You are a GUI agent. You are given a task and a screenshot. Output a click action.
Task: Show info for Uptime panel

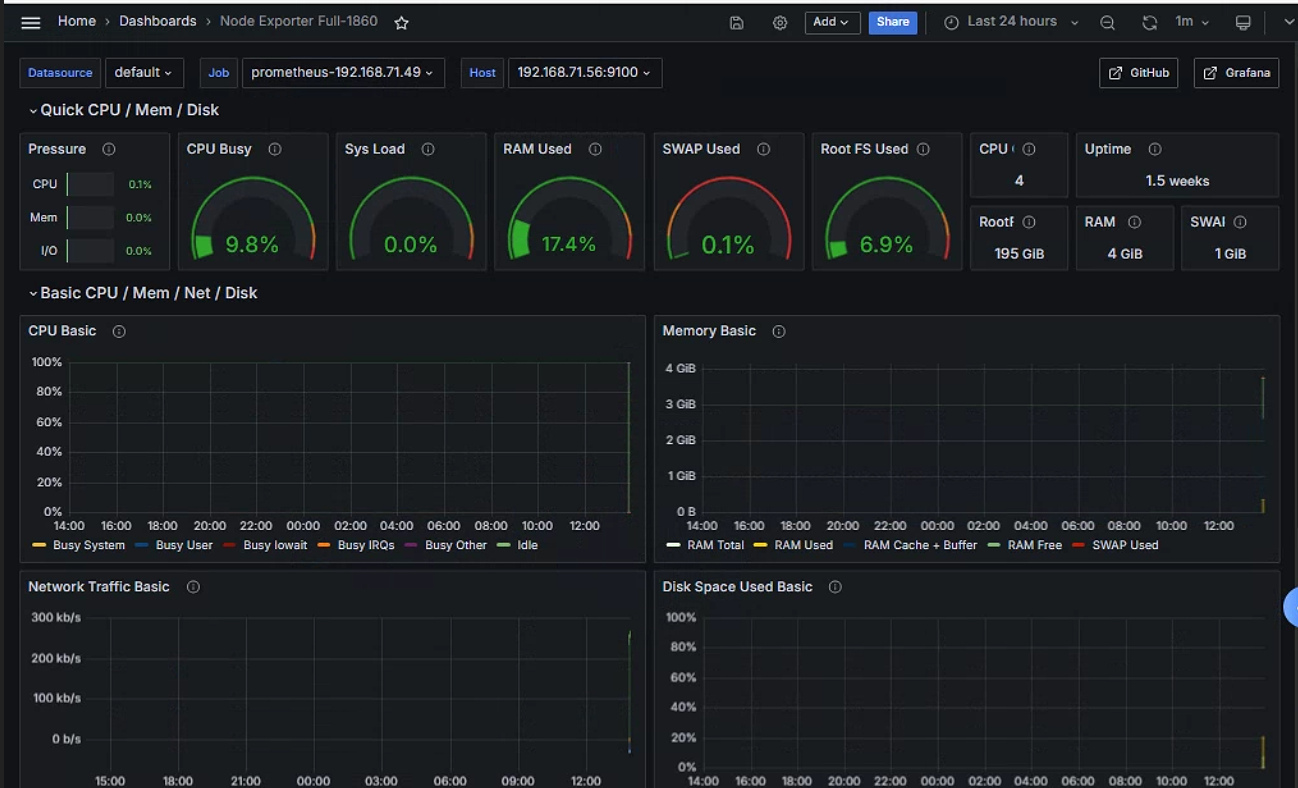coord(1155,149)
